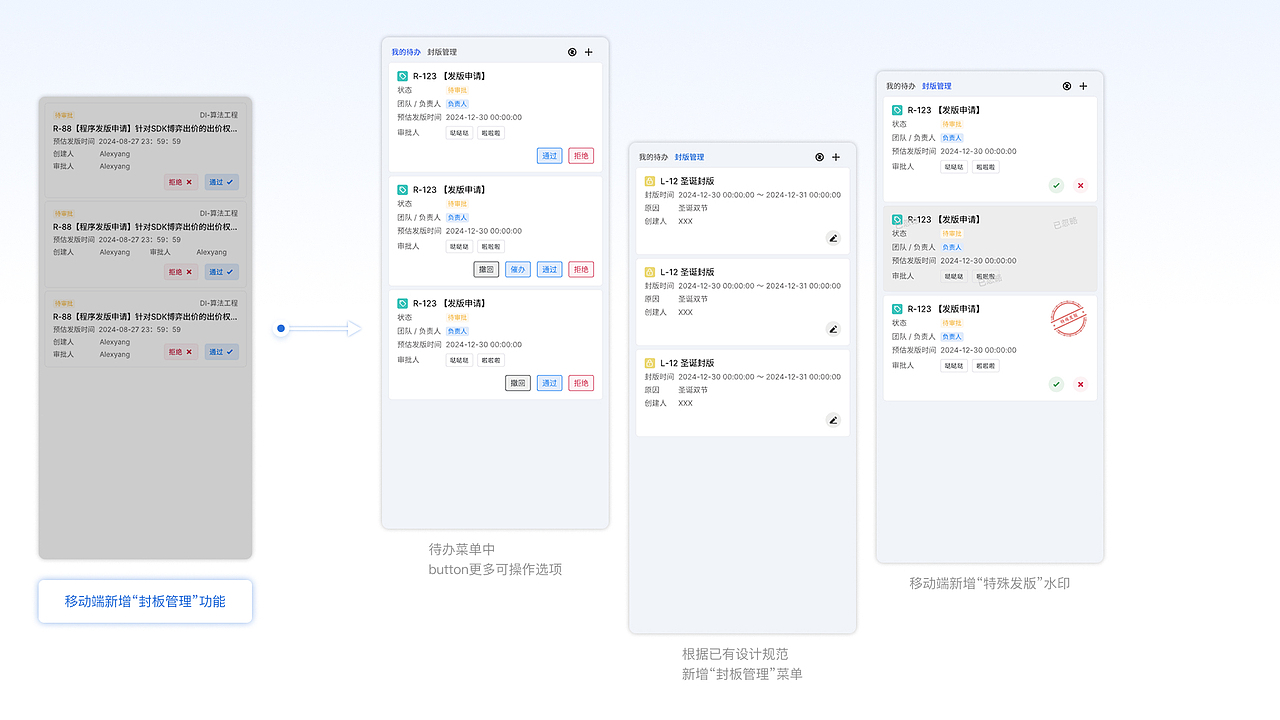Open 我的待办 tab in the 特殊发版 watermark panel
The height and width of the screenshot is (720, 1280).
(x=901, y=86)
